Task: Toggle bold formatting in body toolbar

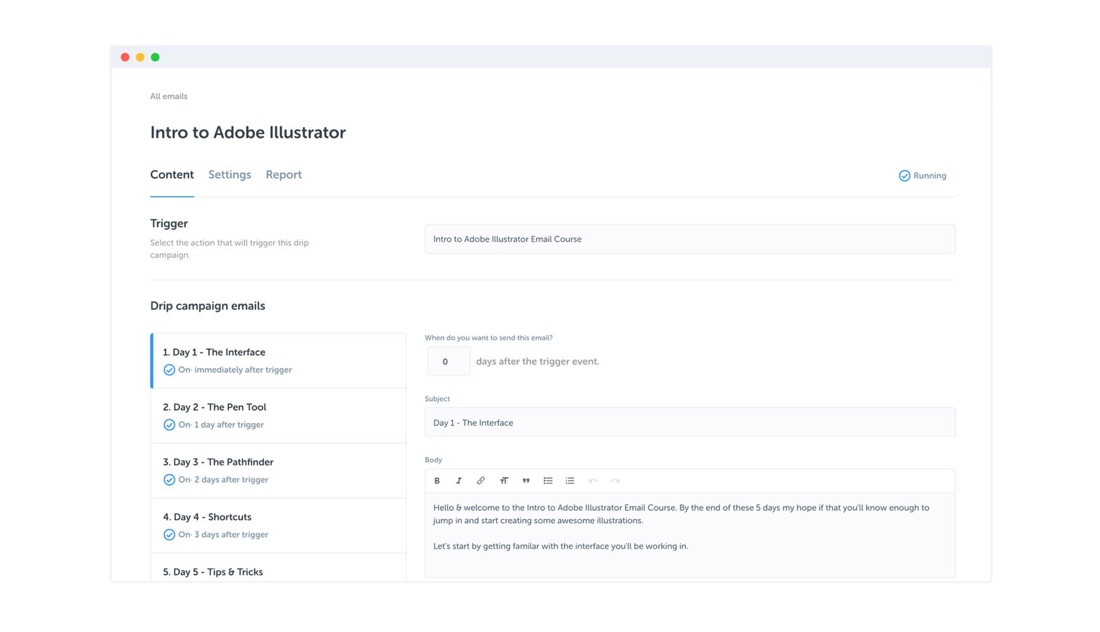Action: pos(437,480)
